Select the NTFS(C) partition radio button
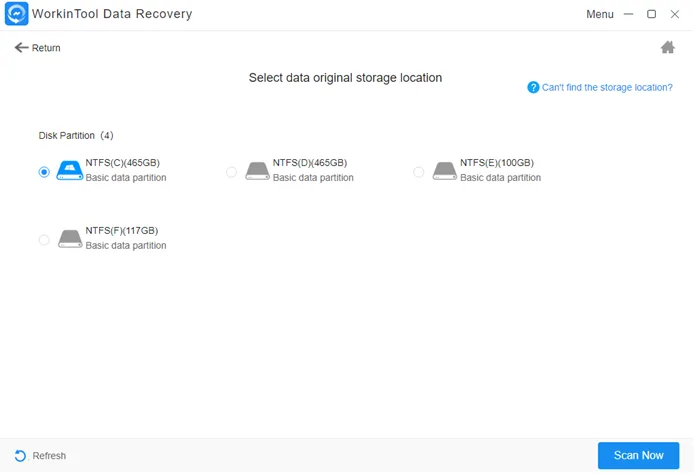The height and width of the screenshot is (475, 700). [44, 172]
